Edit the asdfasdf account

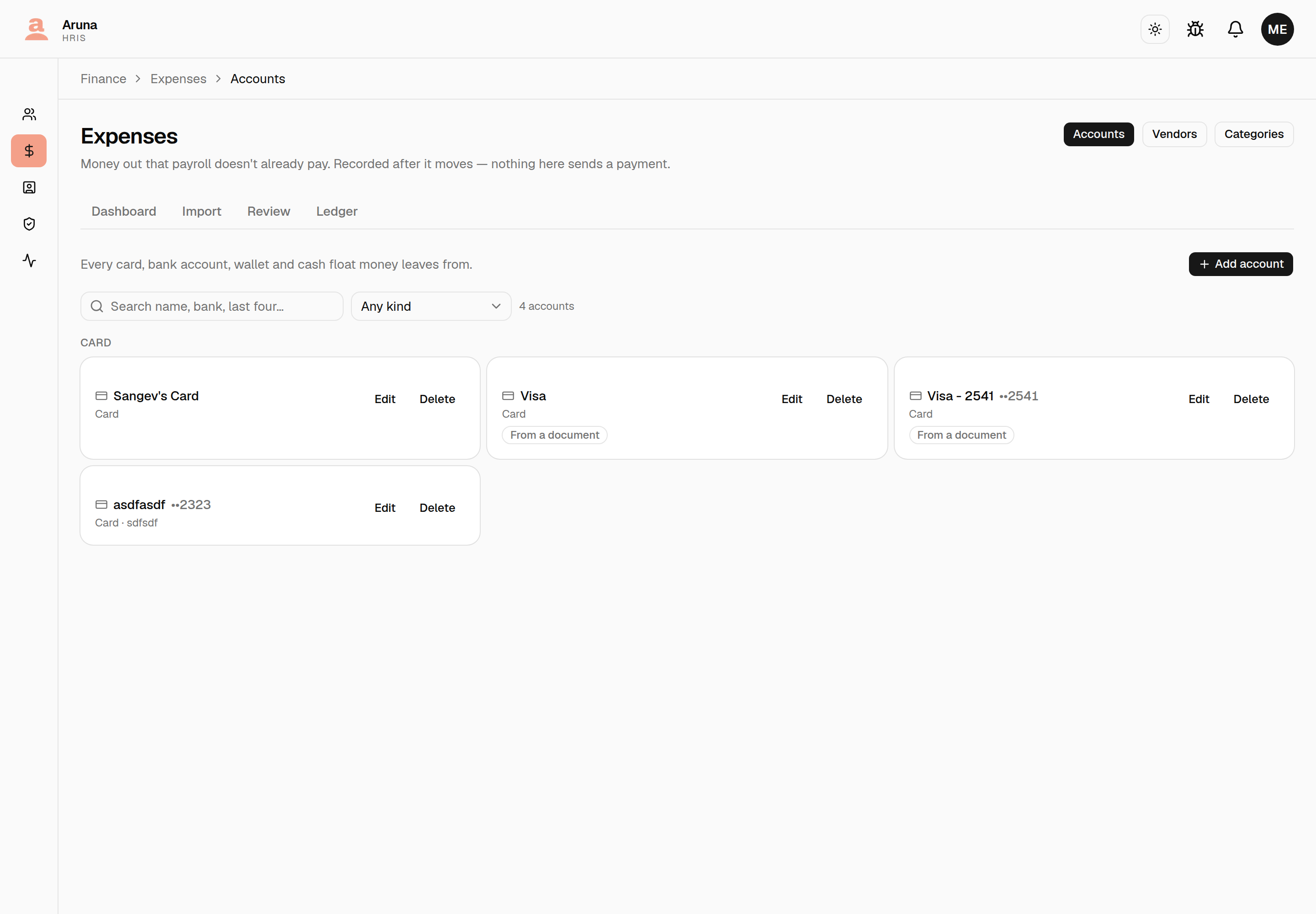coord(385,508)
